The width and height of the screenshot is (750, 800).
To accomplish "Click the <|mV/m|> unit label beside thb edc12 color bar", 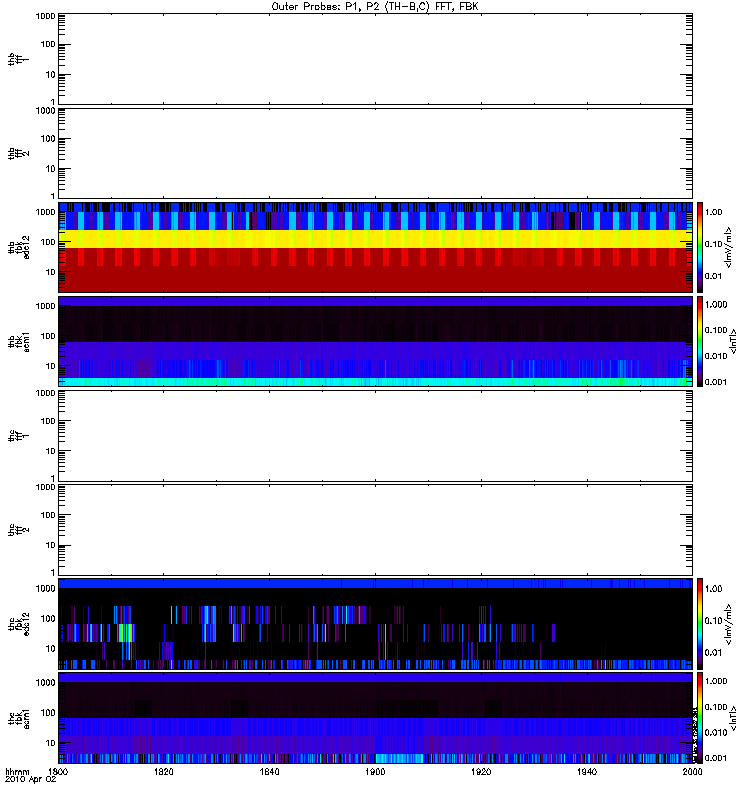I will tap(729, 247).
